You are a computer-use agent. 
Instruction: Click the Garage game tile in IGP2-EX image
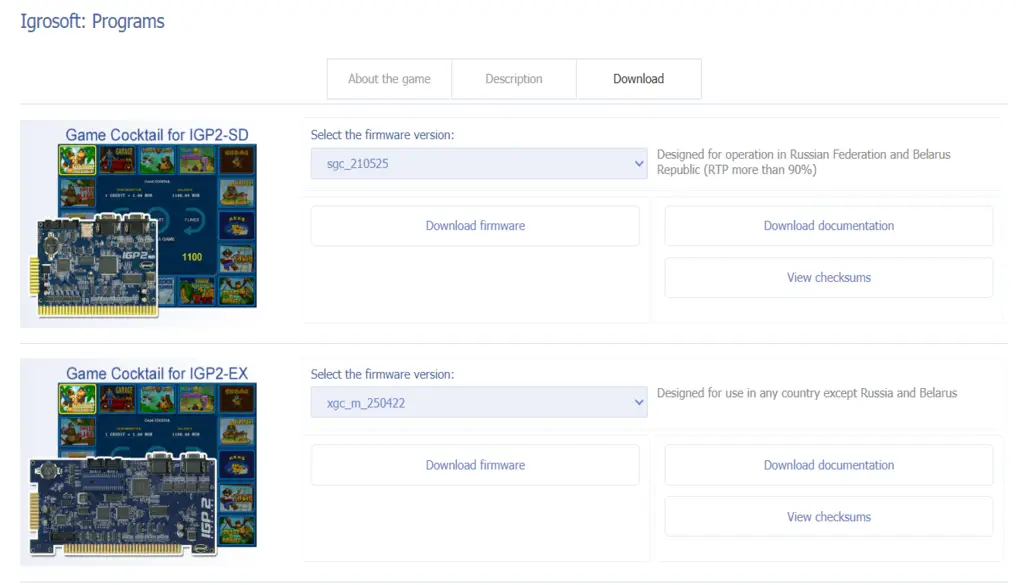click(117, 399)
